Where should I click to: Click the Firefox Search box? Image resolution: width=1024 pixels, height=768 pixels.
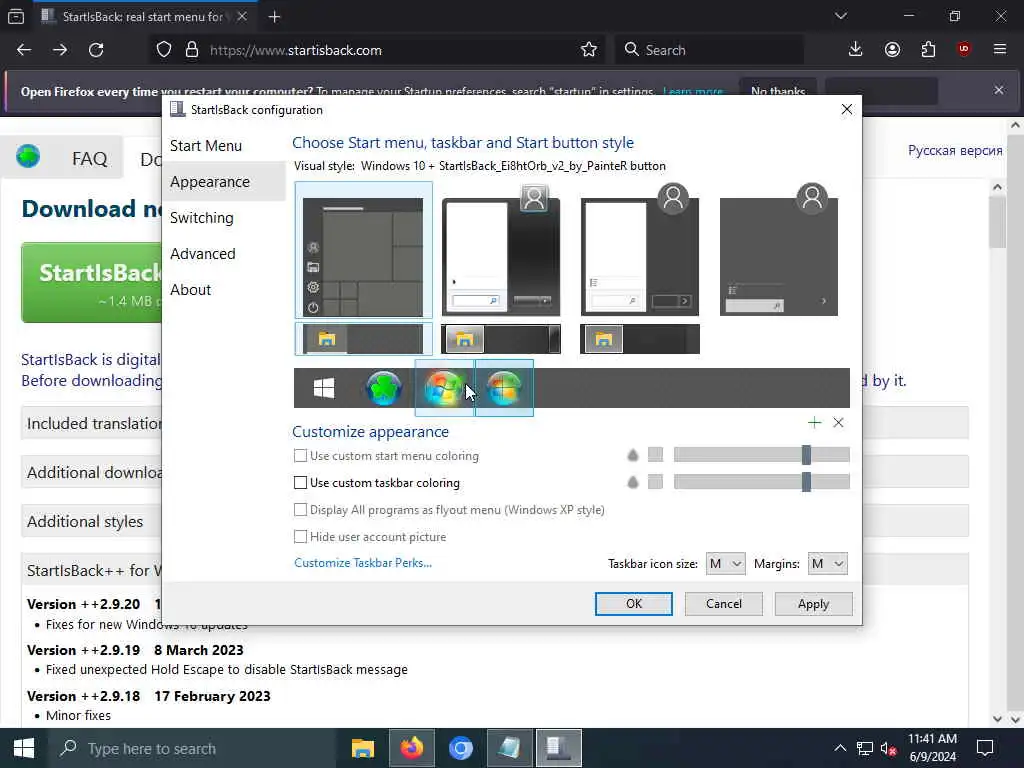[x=709, y=50]
